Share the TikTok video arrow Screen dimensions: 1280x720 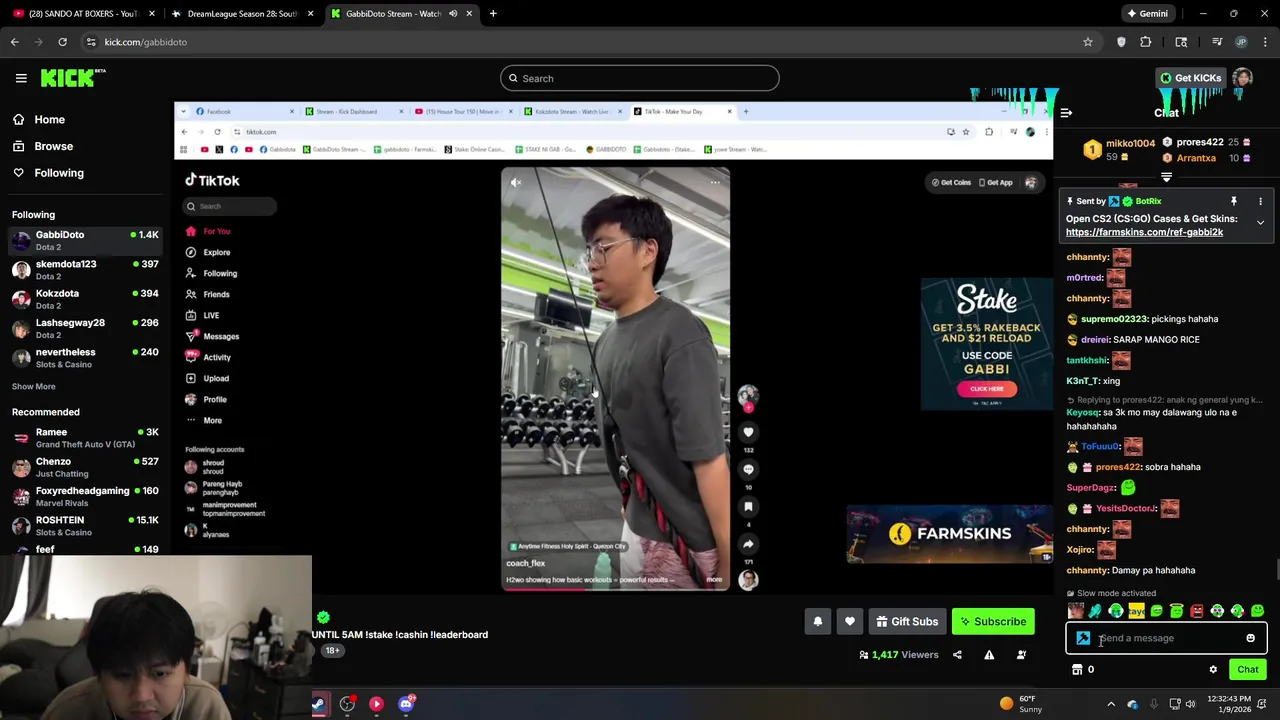click(x=748, y=544)
